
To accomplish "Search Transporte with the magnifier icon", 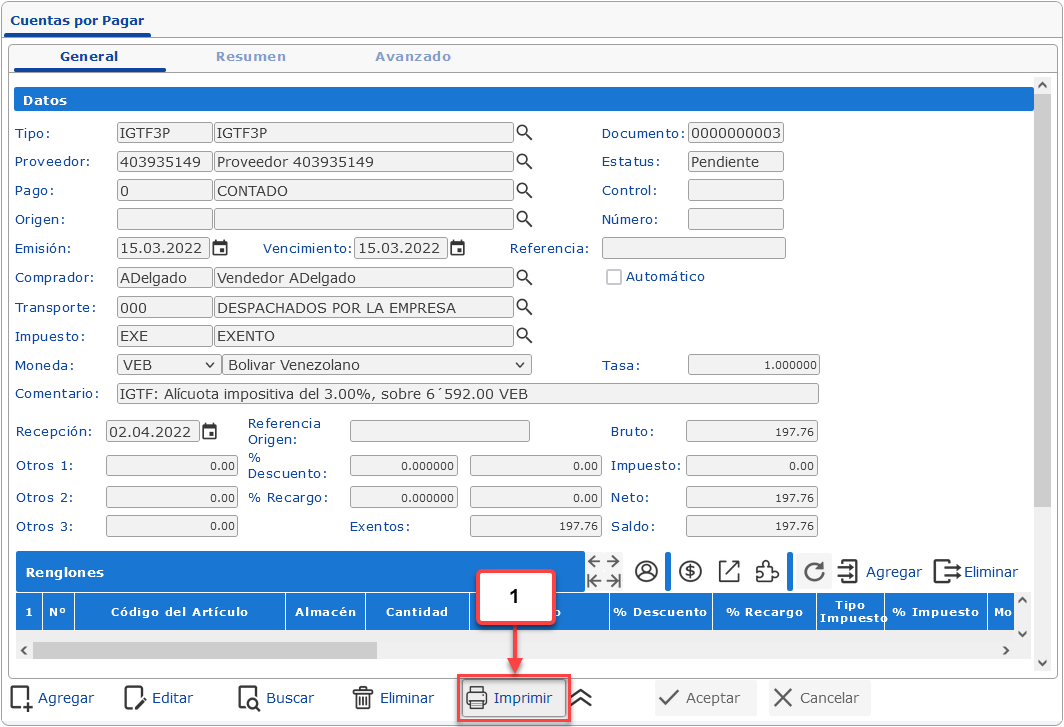I will point(524,307).
